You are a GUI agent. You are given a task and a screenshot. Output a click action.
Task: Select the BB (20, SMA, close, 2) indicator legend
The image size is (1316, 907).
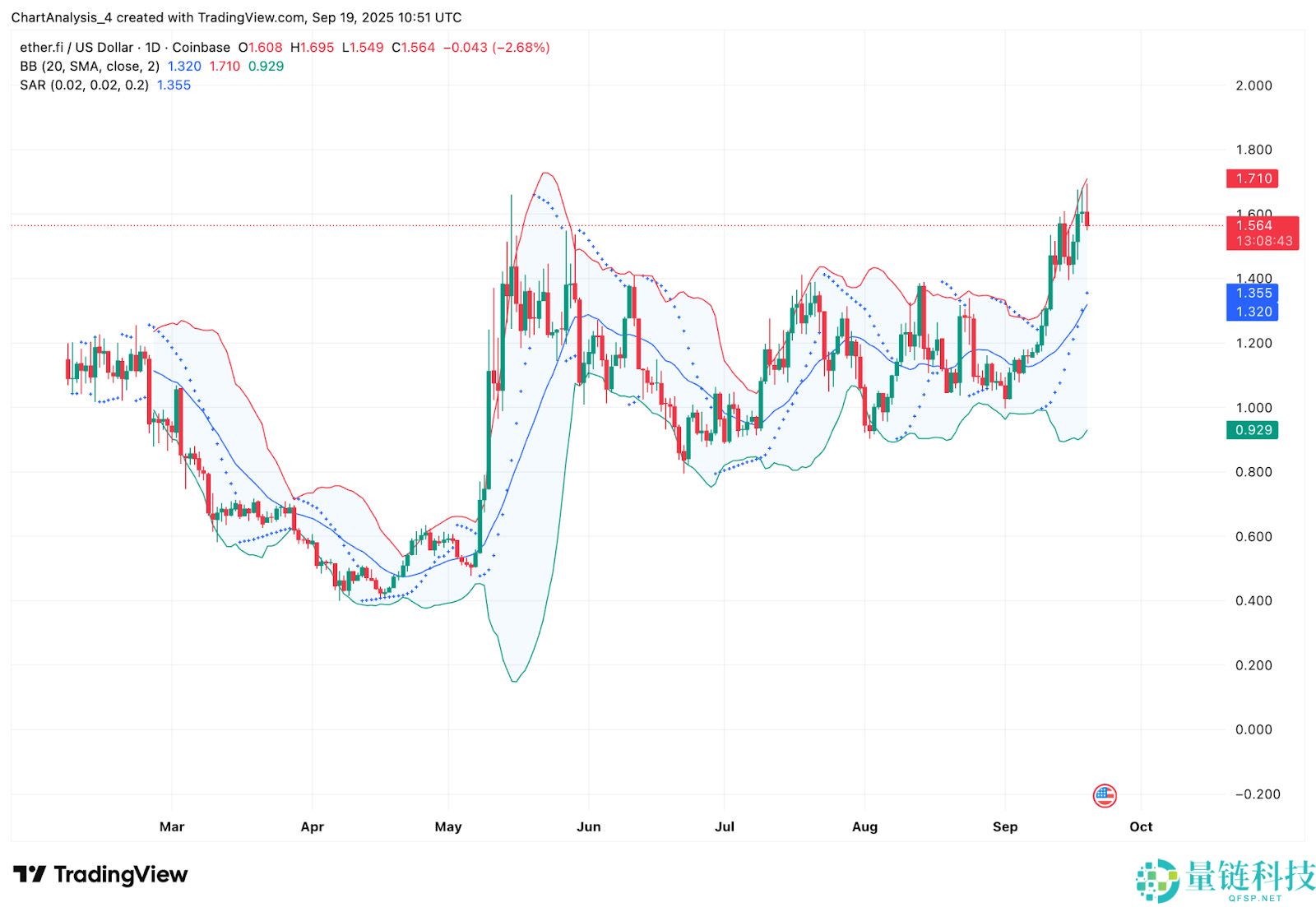[90, 67]
